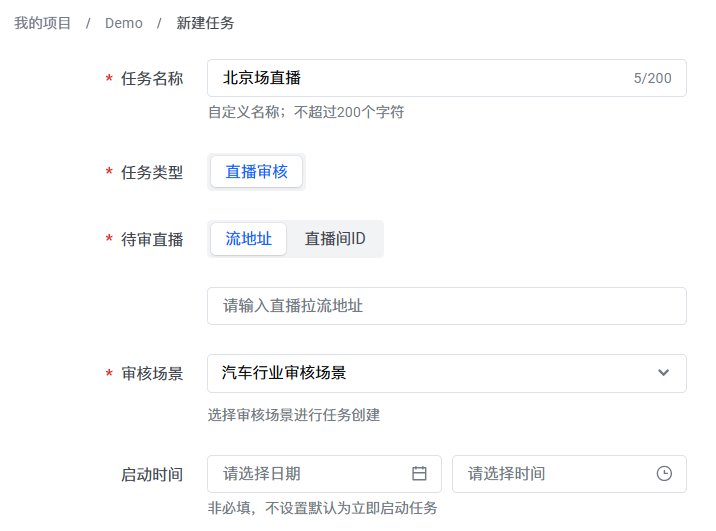Select the 直播审核 task type
Image resolution: width=716 pixels, height=531 pixels.
tap(257, 172)
